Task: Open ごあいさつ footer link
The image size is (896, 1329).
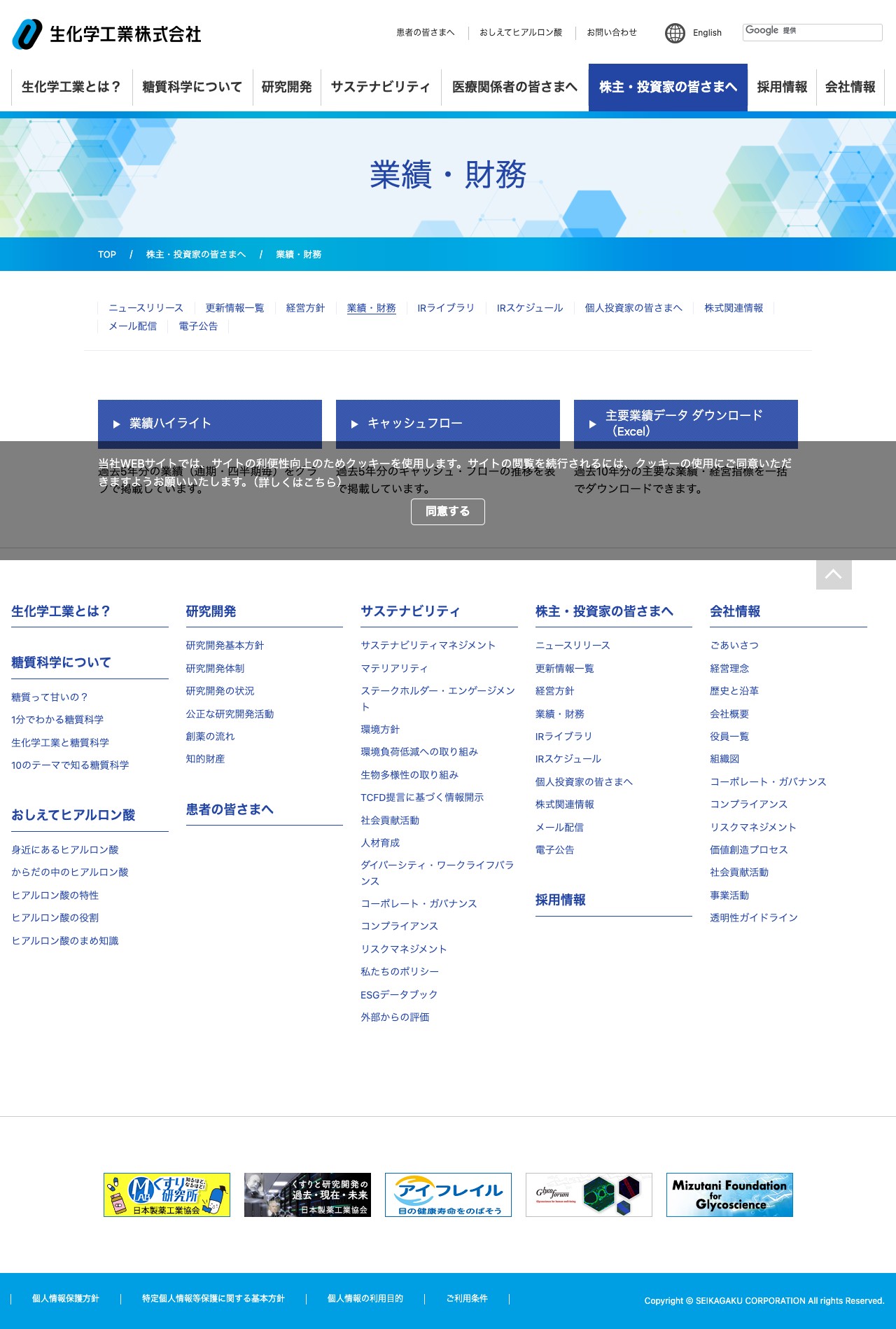Action: 734,646
